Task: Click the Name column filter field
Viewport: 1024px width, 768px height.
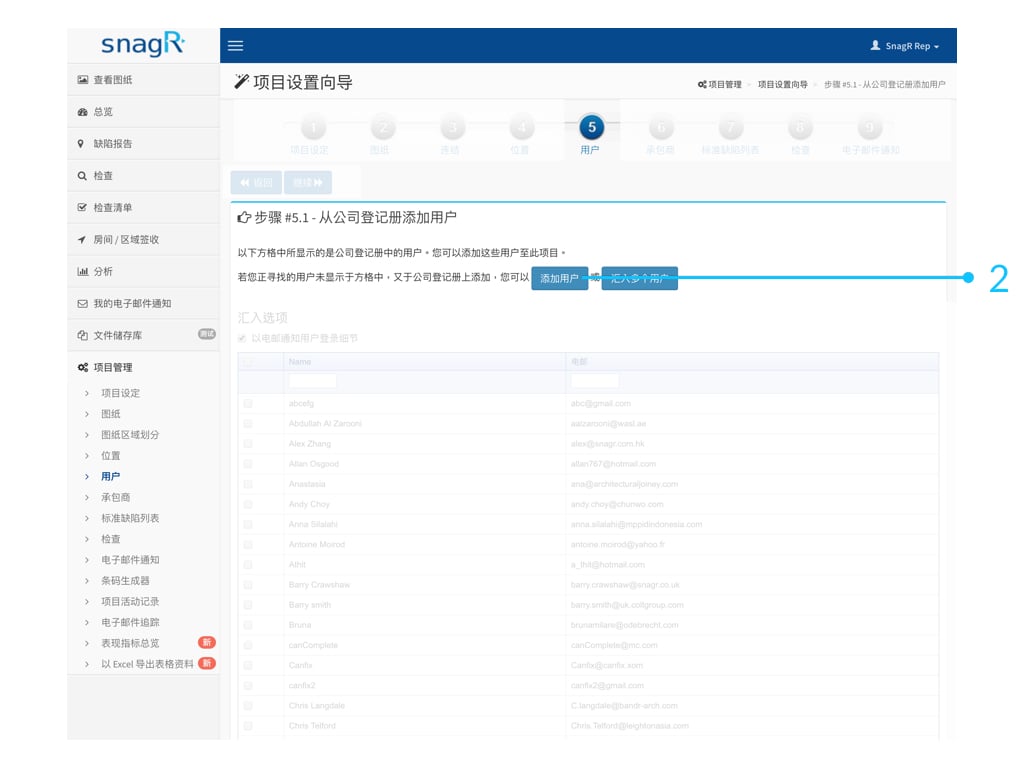Action: (x=313, y=381)
